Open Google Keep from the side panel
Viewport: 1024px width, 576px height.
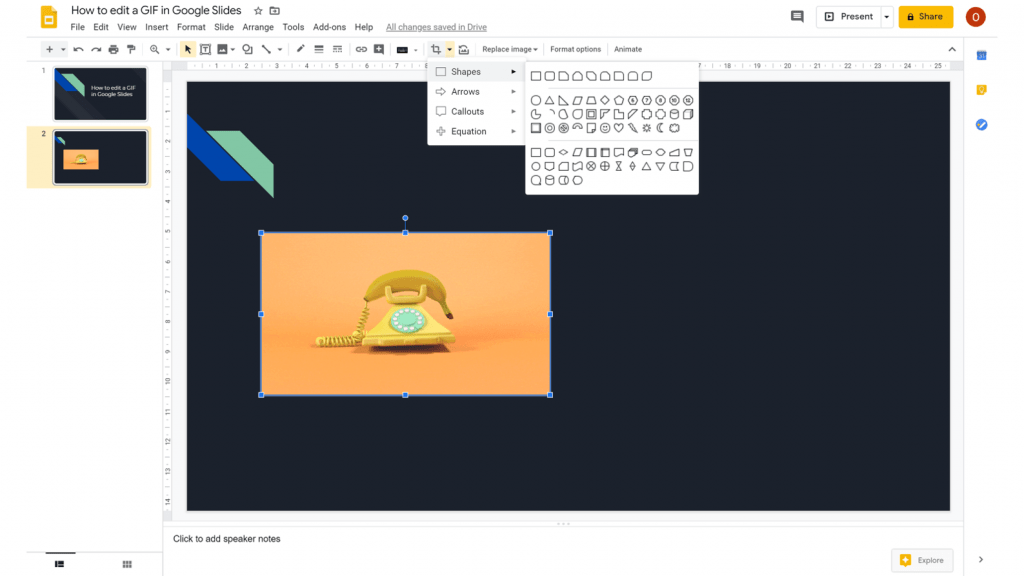pos(981,90)
